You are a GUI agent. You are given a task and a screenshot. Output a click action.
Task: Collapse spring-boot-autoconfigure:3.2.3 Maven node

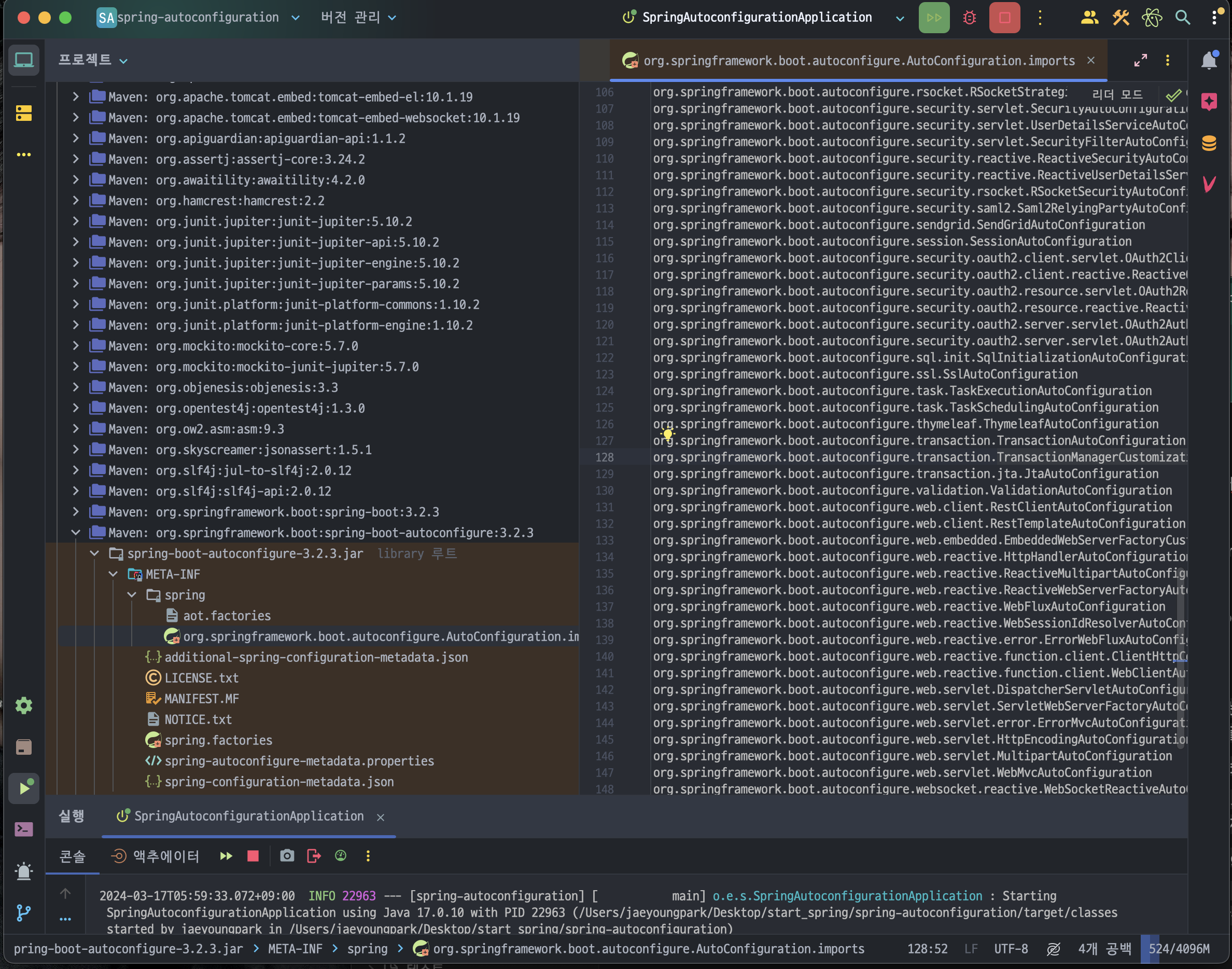[75, 532]
